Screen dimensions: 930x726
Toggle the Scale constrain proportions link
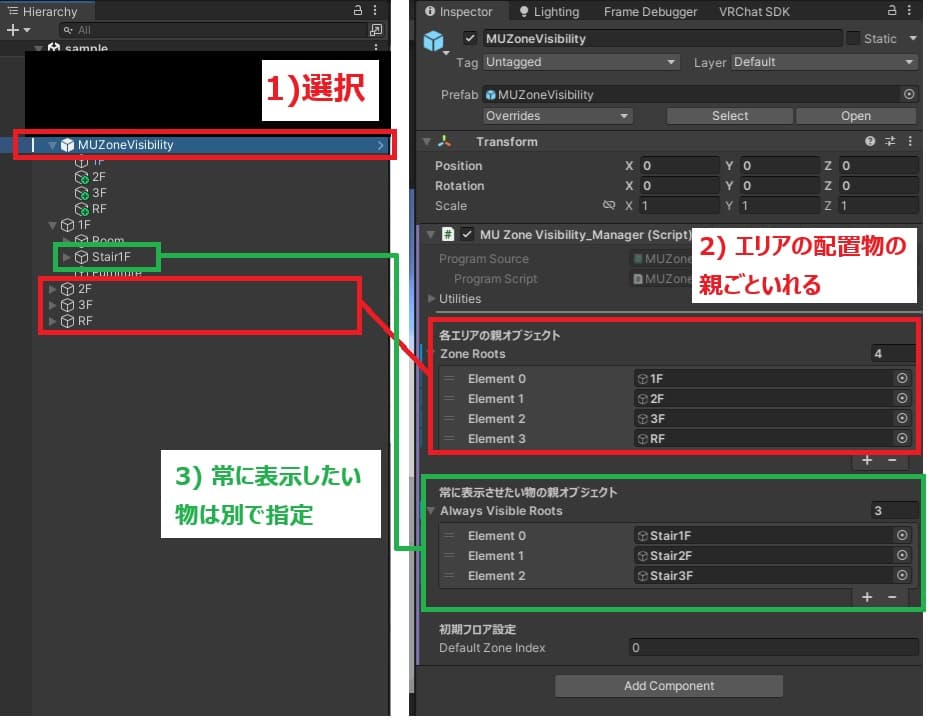609,205
